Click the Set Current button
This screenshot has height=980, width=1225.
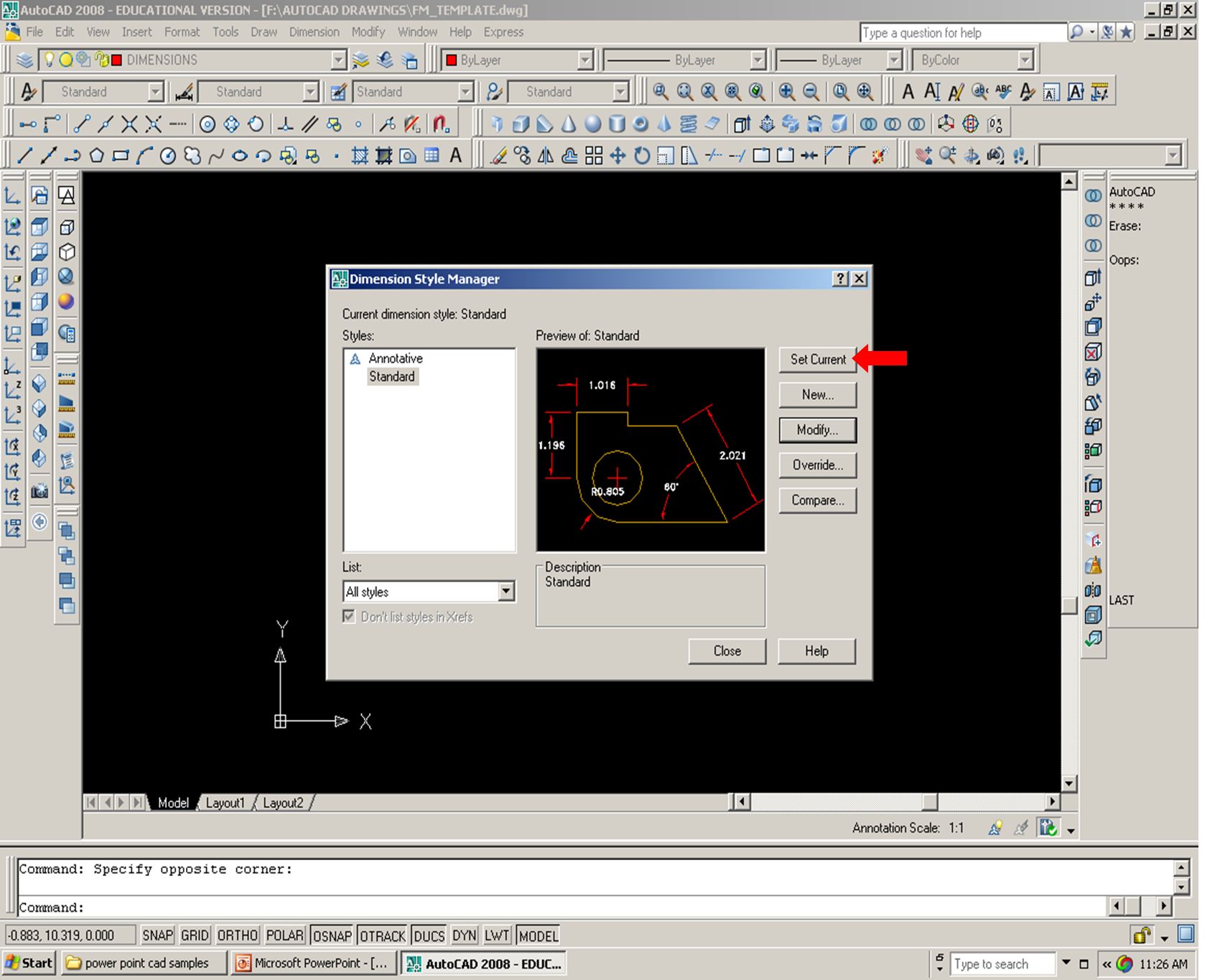[x=818, y=359]
